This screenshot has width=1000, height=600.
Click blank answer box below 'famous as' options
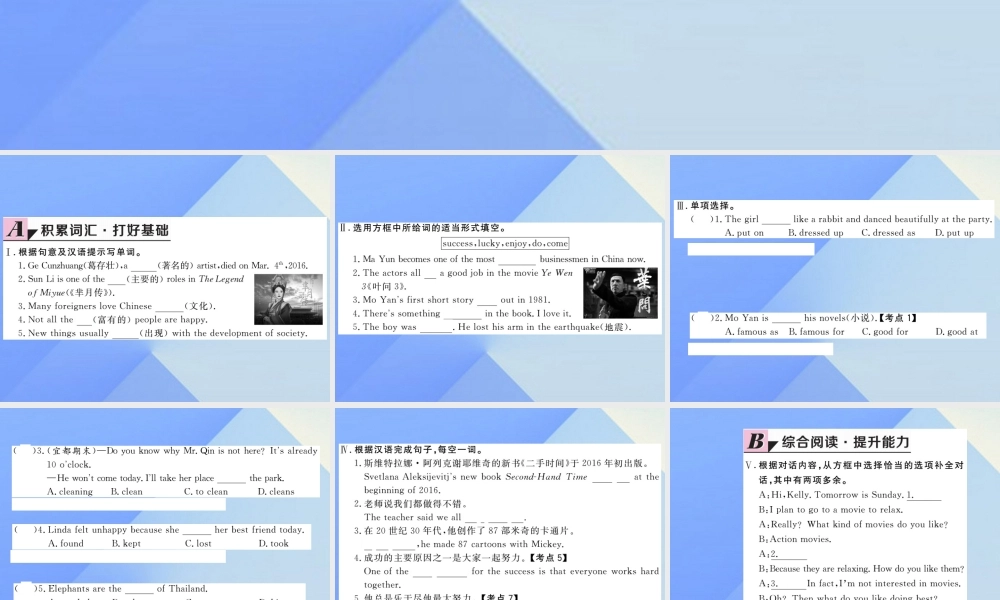(760, 349)
